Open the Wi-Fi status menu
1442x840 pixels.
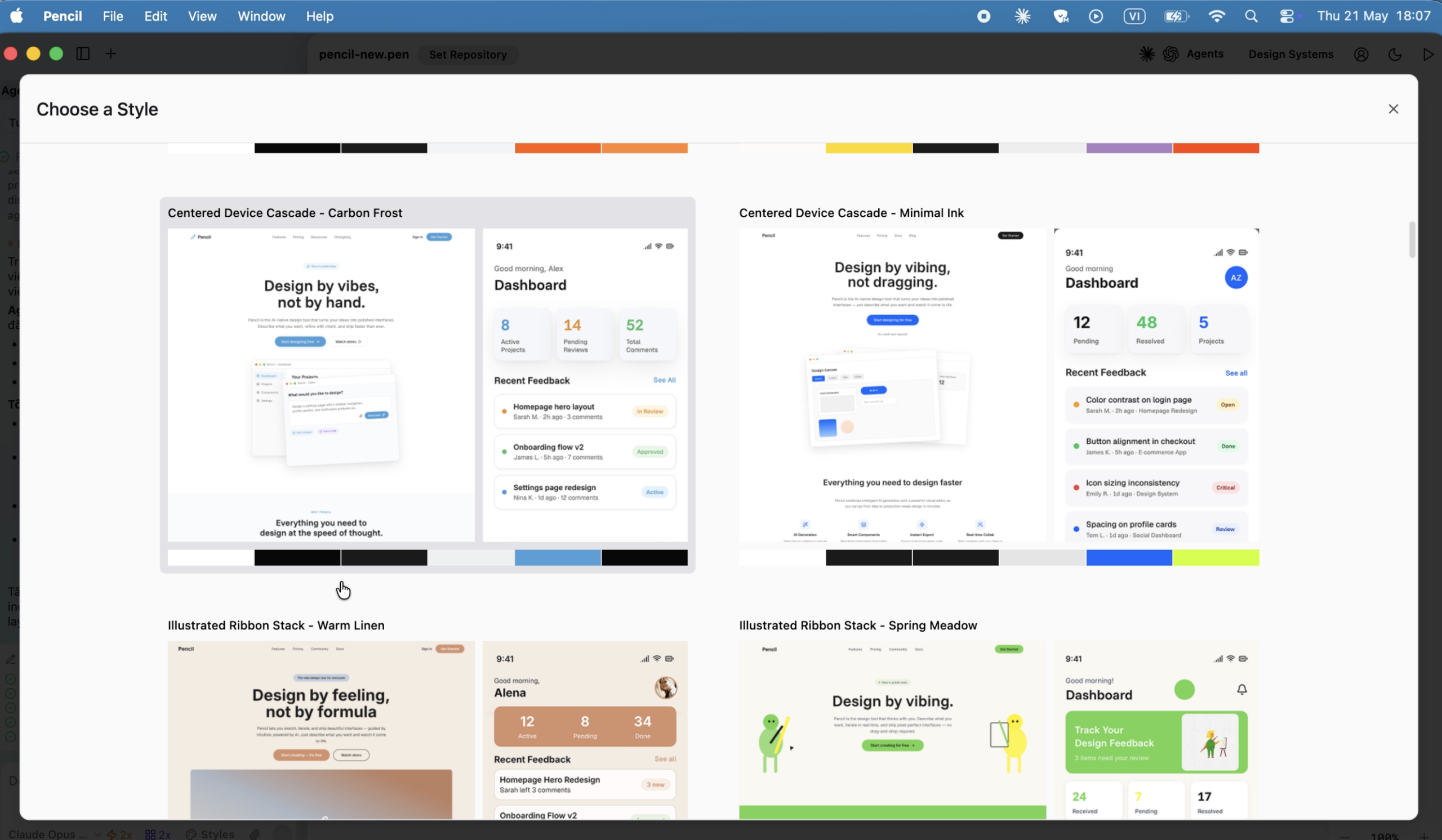click(x=1216, y=16)
